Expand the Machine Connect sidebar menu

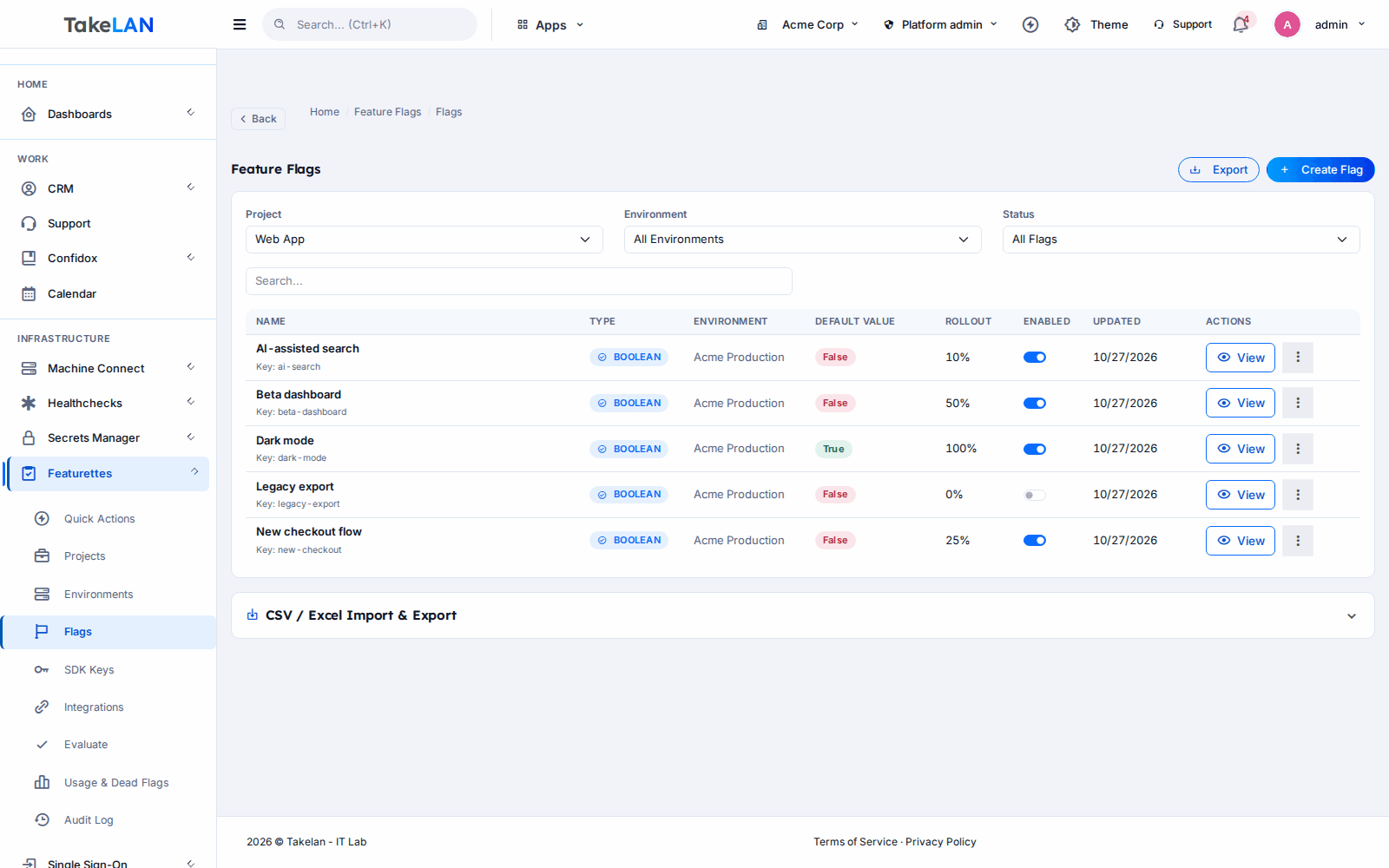[109, 368]
